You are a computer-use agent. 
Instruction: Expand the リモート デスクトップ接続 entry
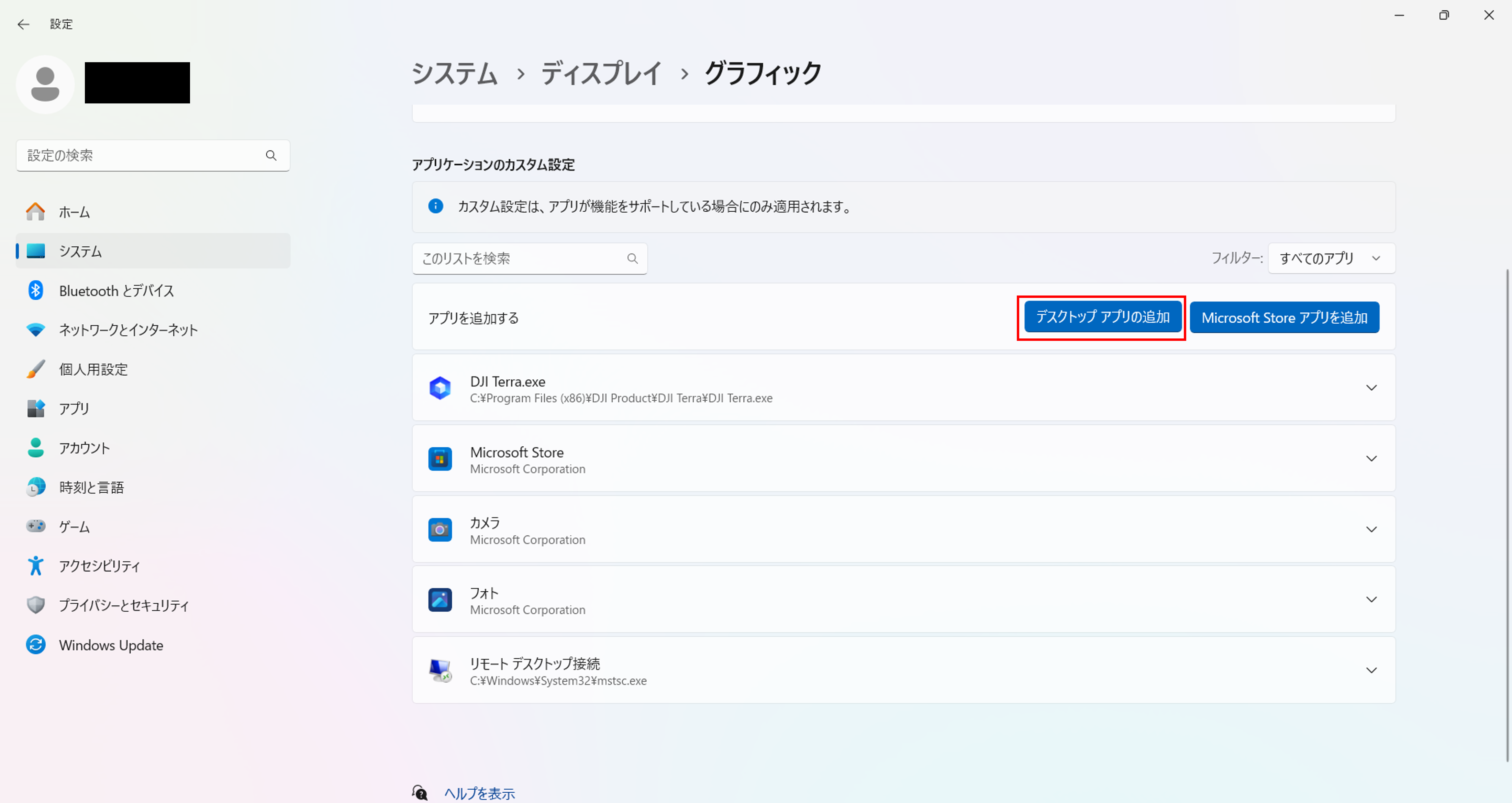[1371, 670]
